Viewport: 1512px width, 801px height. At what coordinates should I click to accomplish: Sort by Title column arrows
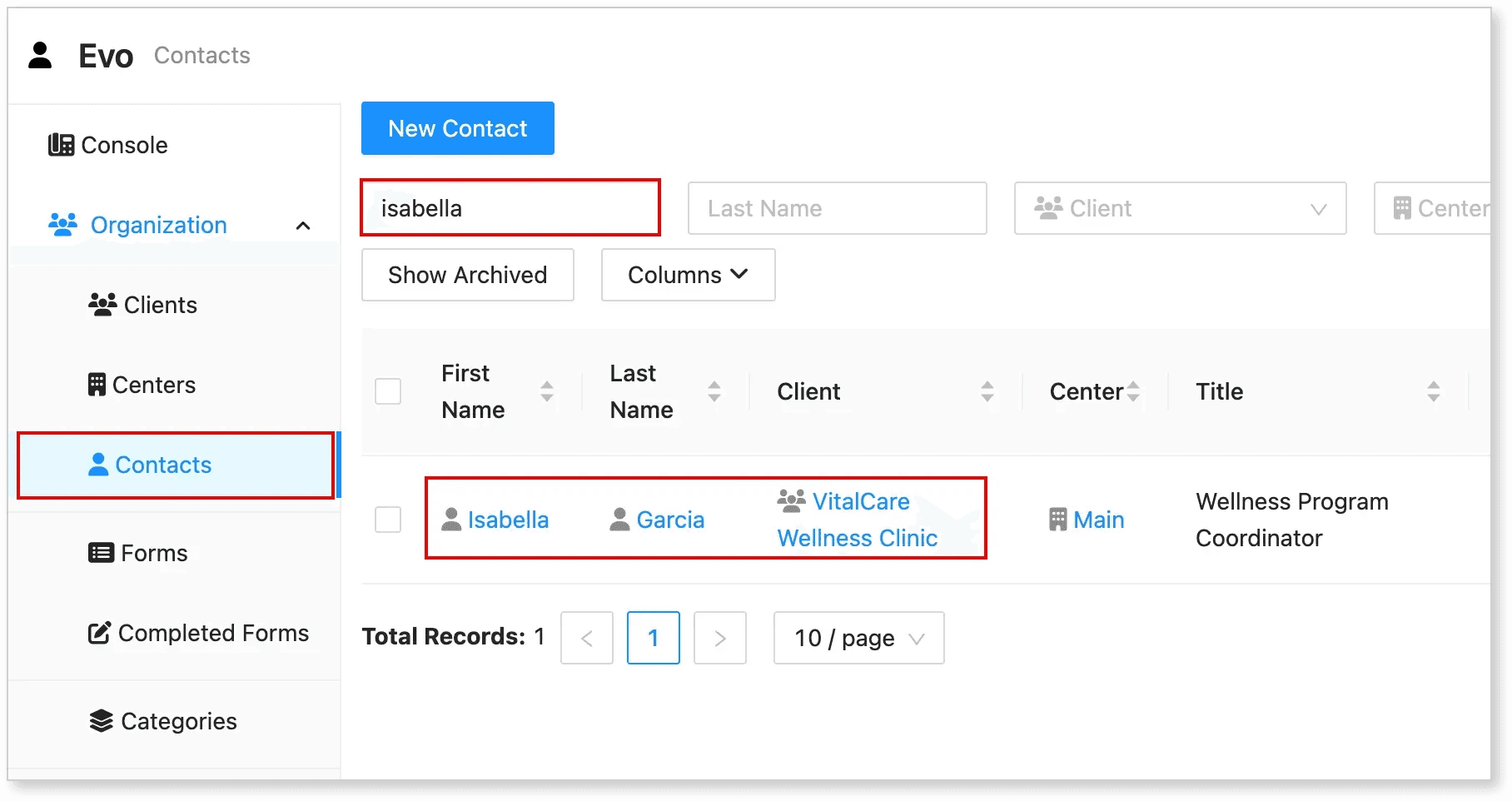(x=1434, y=391)
